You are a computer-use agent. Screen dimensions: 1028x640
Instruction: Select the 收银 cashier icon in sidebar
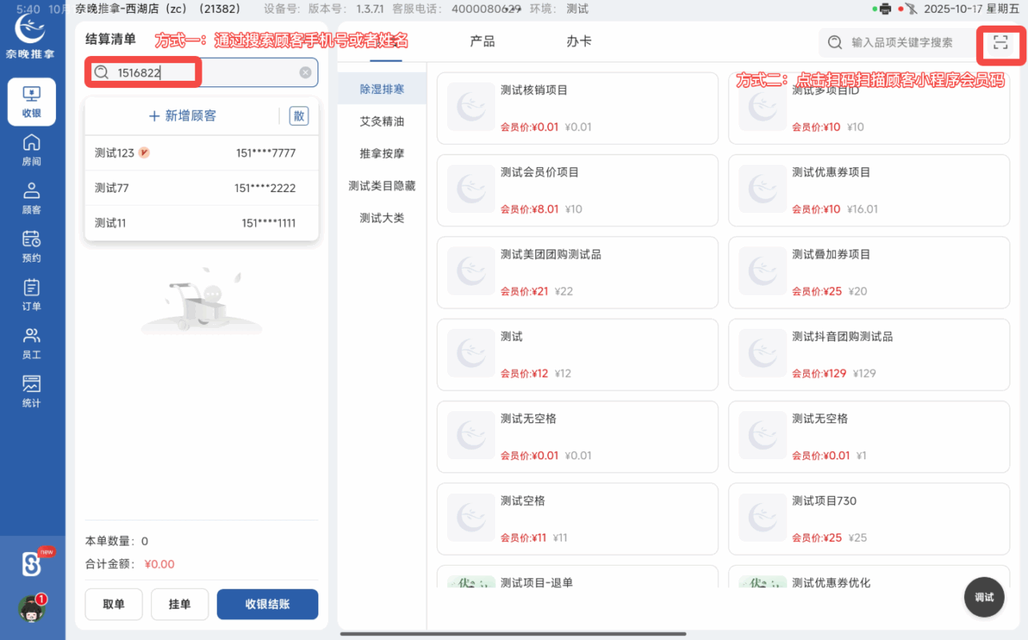(31, 101)
